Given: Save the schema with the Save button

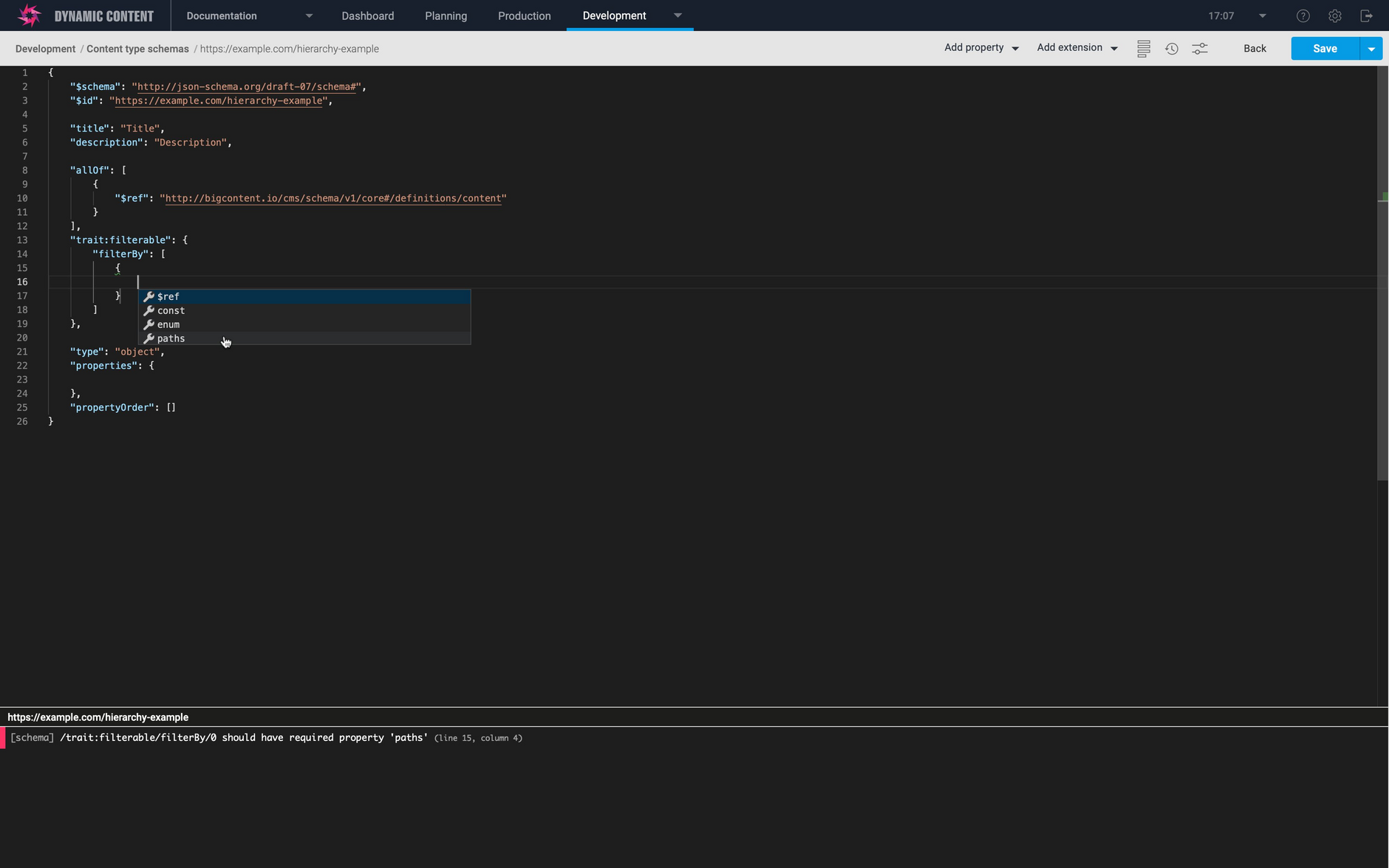Looking at the screenshot, I should (x=1325, y=48).
